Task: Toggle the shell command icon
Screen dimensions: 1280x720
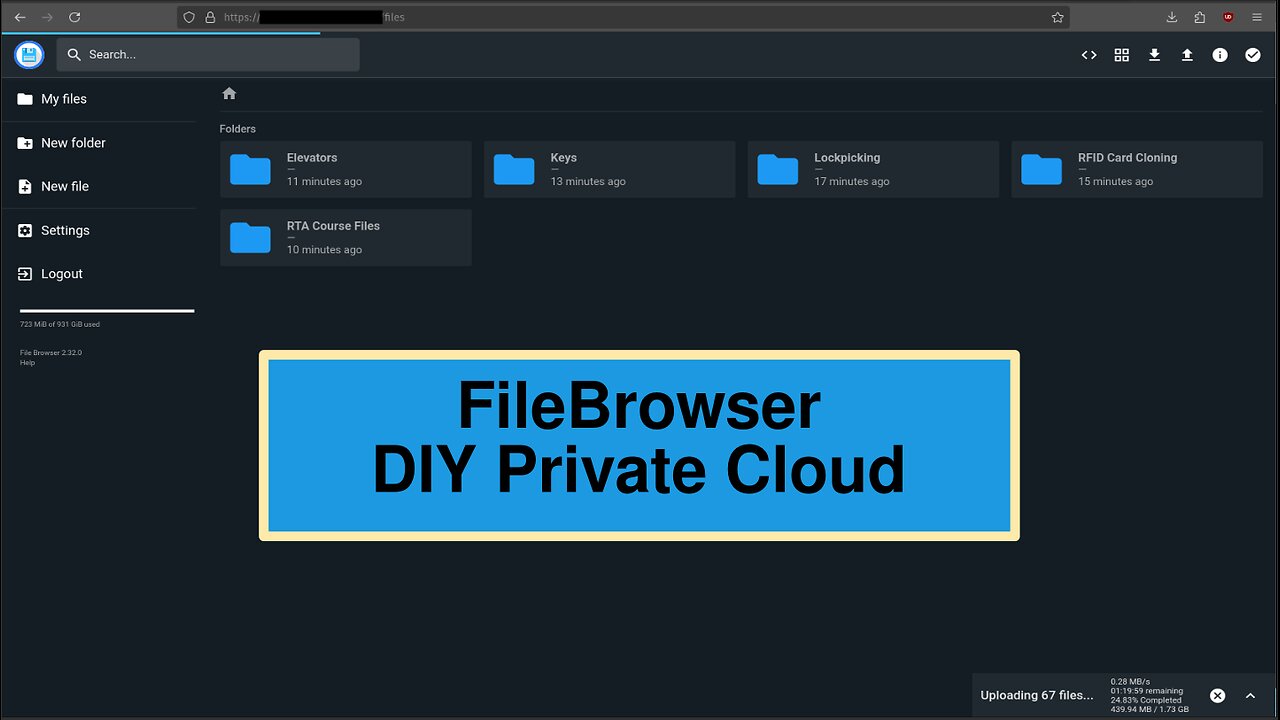Action: point(1089,55)
